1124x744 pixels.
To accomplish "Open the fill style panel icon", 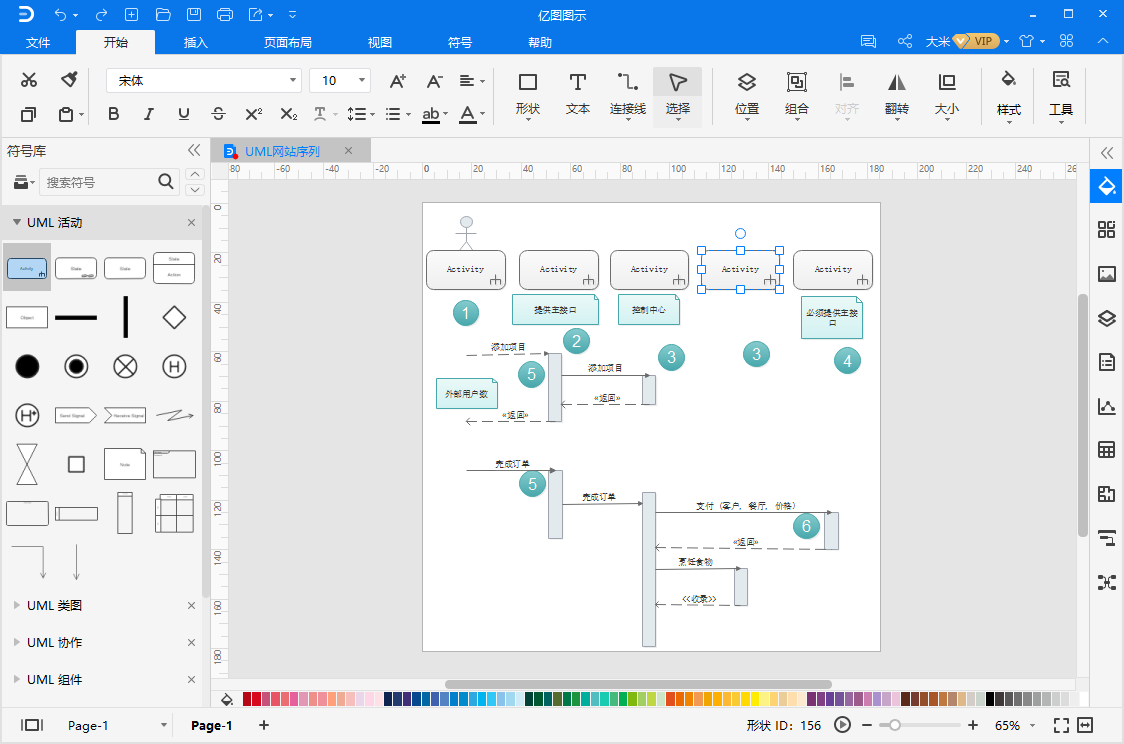I will pos(1107,186).
